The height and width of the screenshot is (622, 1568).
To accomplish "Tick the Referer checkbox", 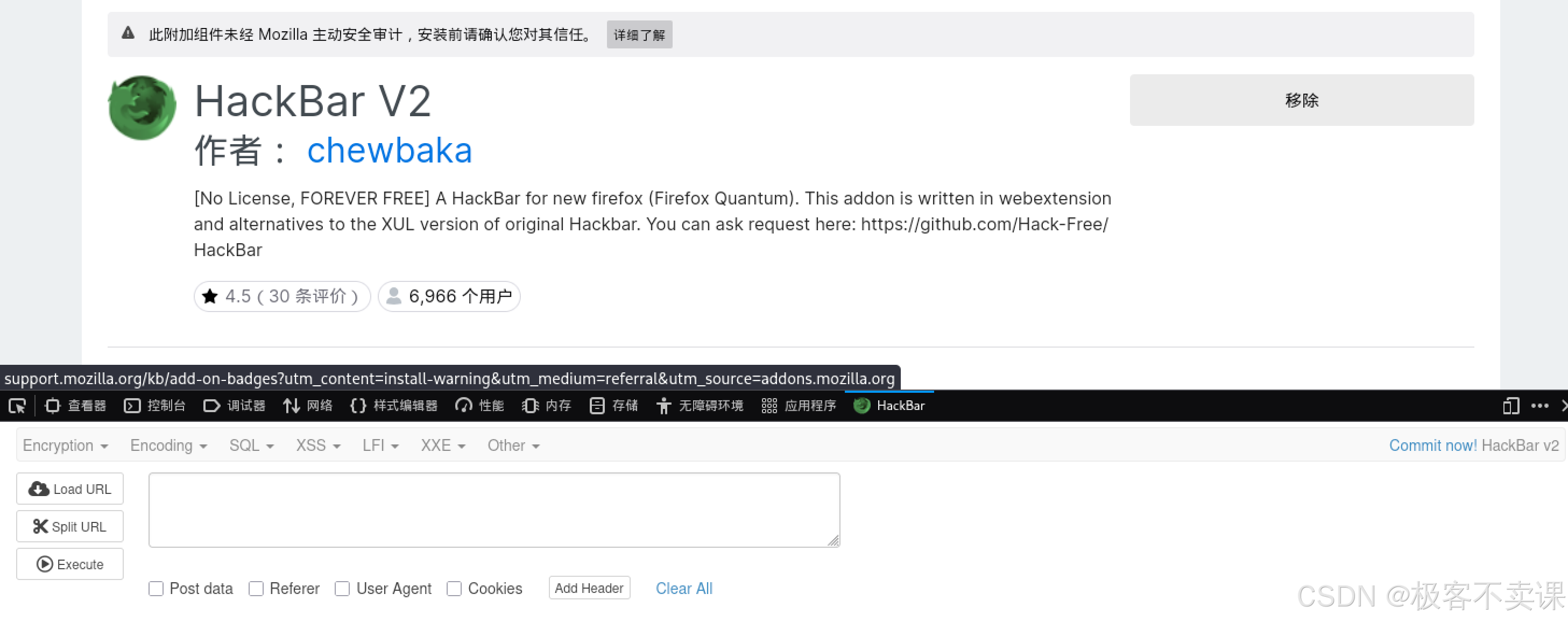I will click(x=256, y=589).
